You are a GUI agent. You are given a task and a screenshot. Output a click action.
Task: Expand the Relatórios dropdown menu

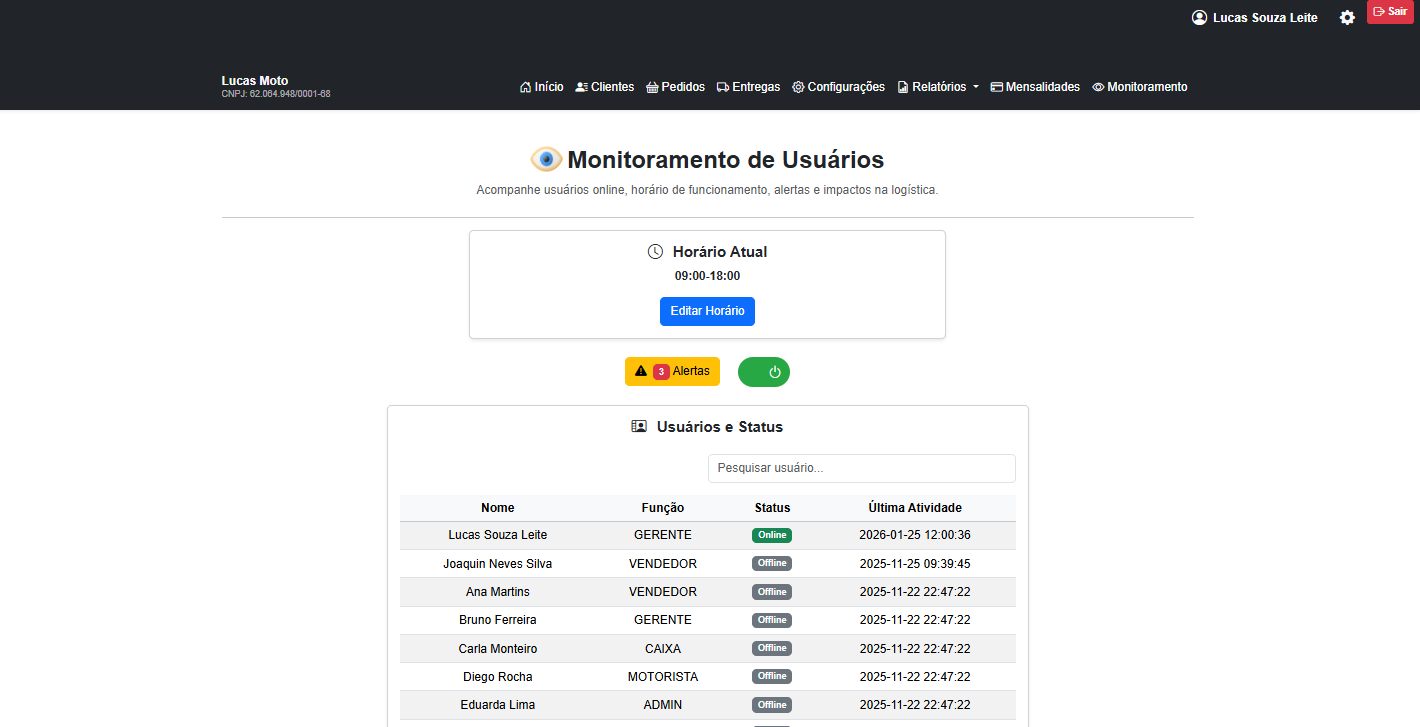[937, 87]
